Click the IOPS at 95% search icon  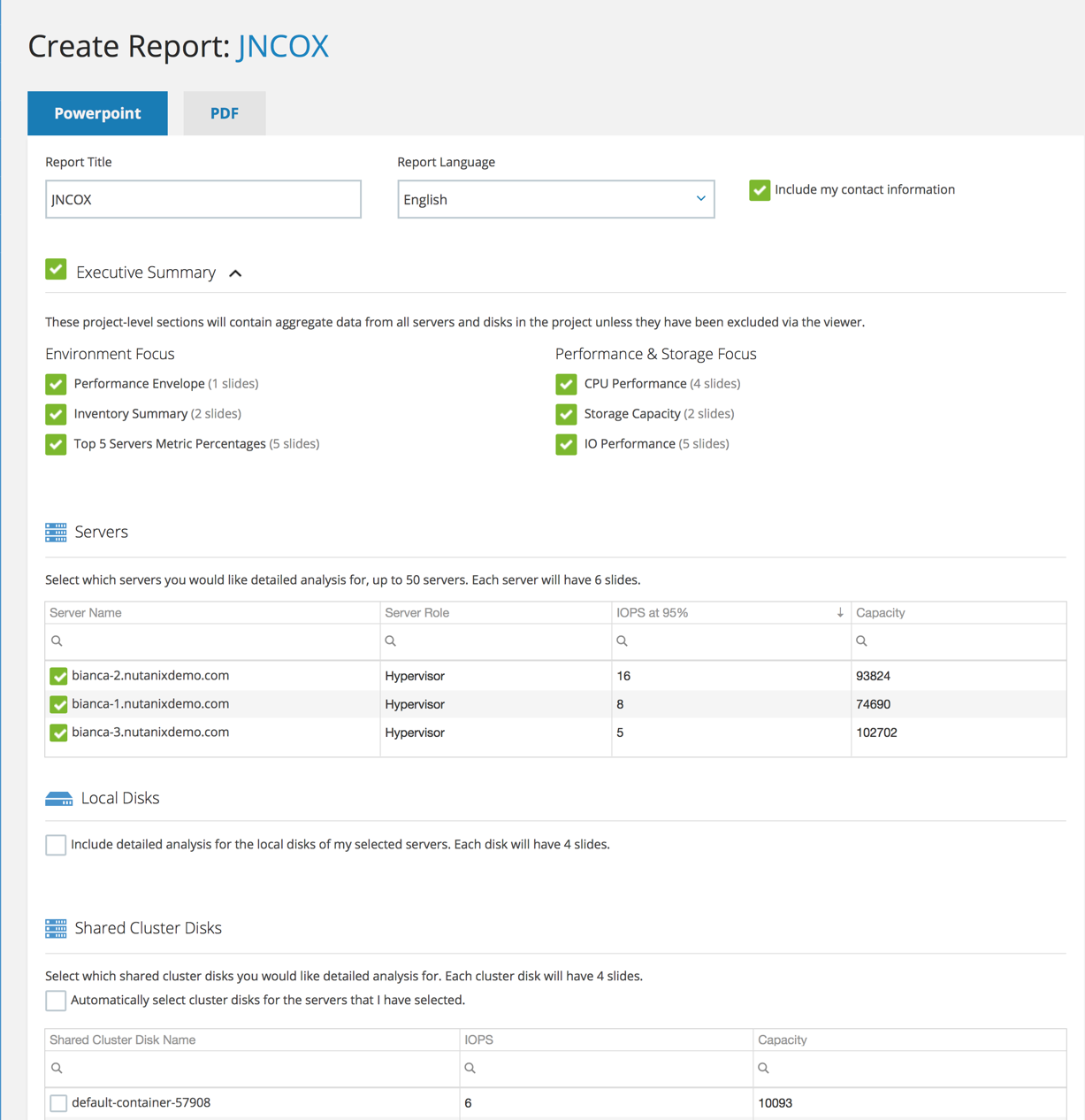click(622, 641)
